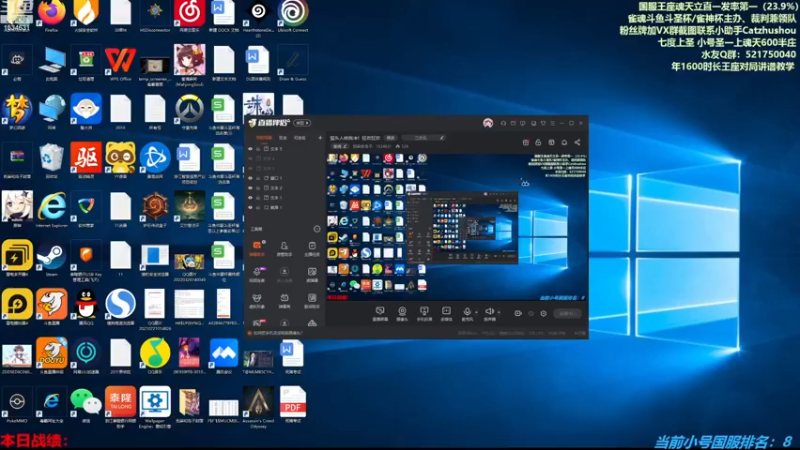800x450 pixels.
Task: Click the headset support icon in the title bar
Action: click(503, 123)
